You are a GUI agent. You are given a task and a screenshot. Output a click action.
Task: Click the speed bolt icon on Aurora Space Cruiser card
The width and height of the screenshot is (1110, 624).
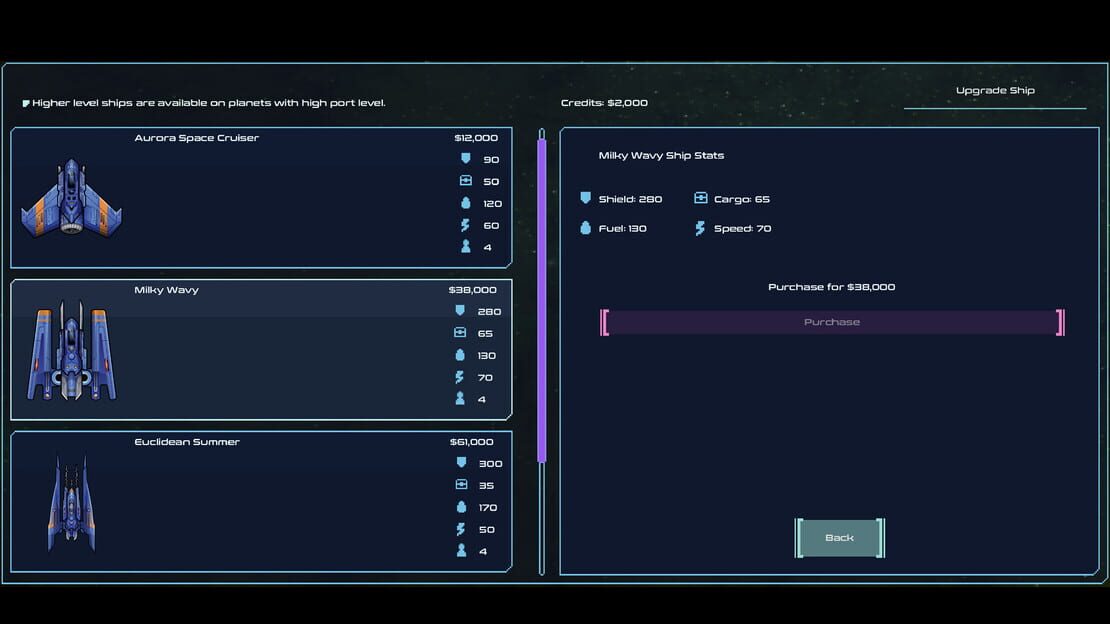click(x=466, y=225)
